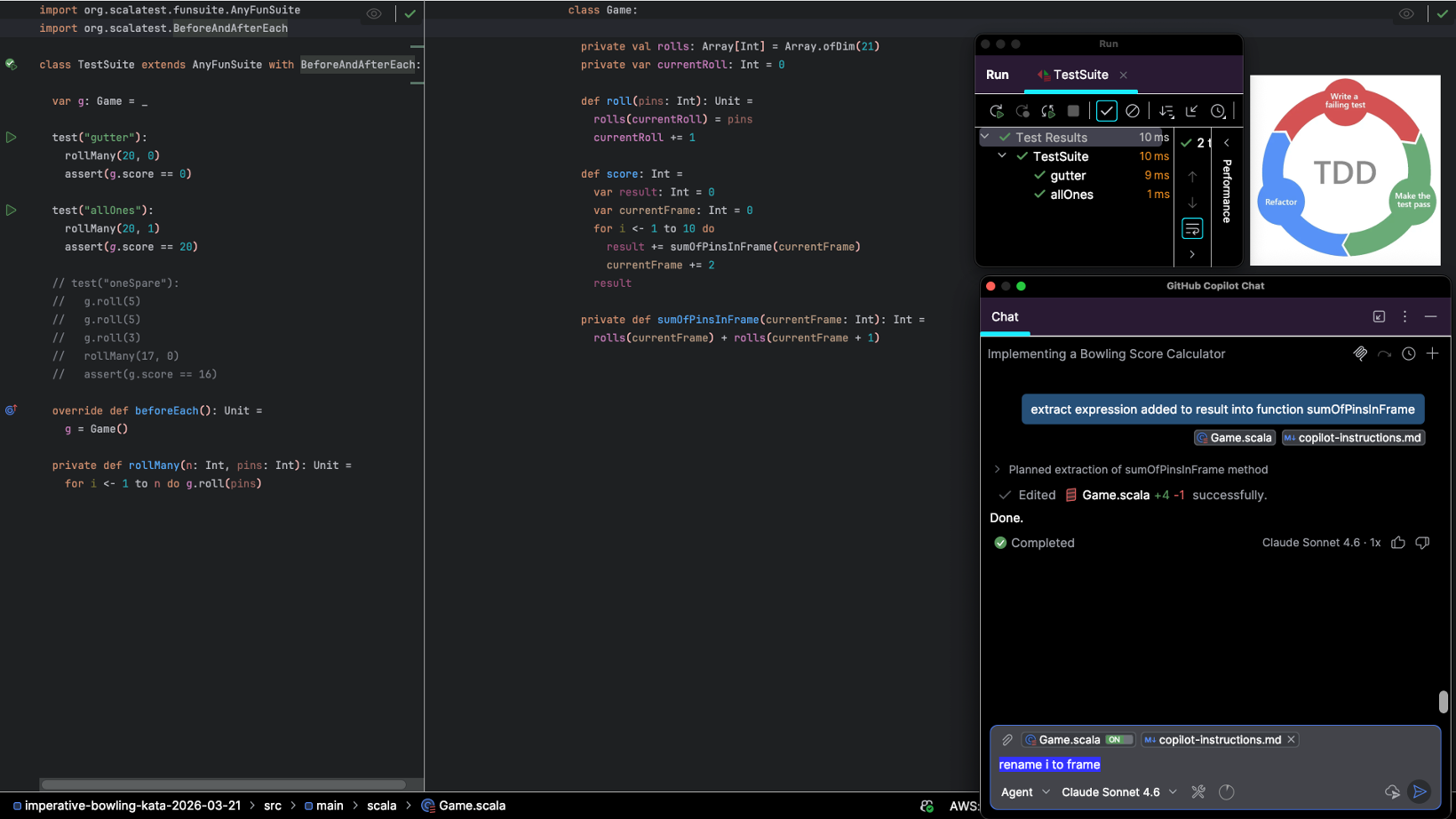1456x819 pixels.
Task: Toggle show passed tests checkmark filter
Action: click(1106, 111)
